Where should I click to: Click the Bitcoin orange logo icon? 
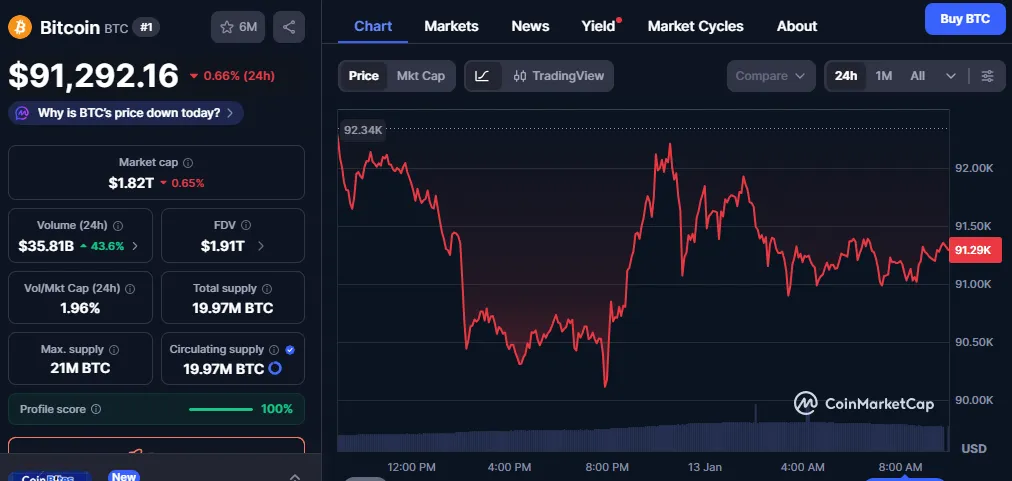[x=19, y=27]
